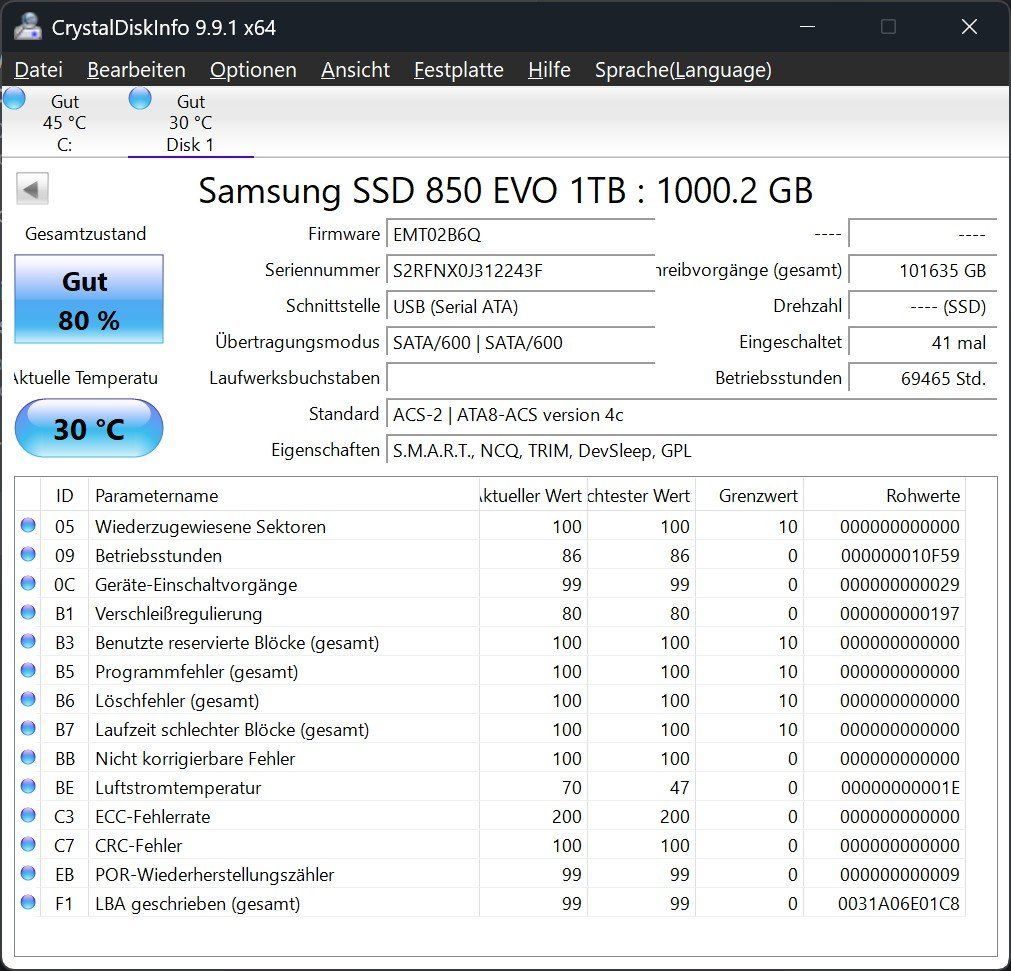Click status orb for Nicht korrigierbare Fehler row

pos(28,757)
